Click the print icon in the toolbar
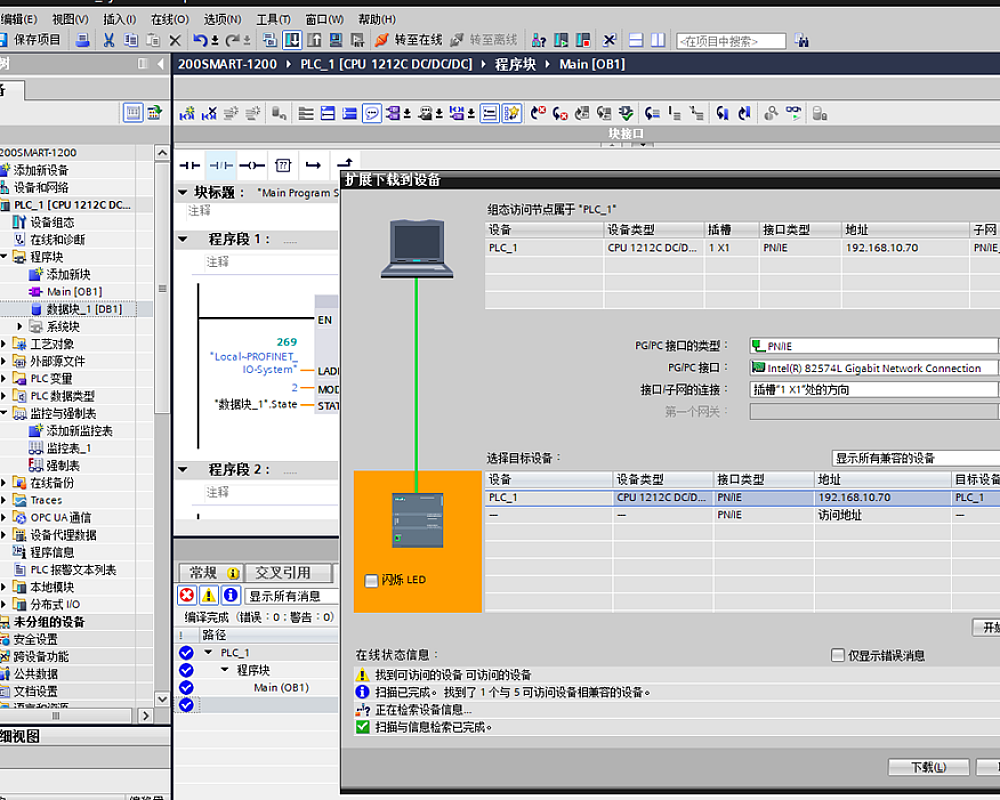 tap(83, 40)
